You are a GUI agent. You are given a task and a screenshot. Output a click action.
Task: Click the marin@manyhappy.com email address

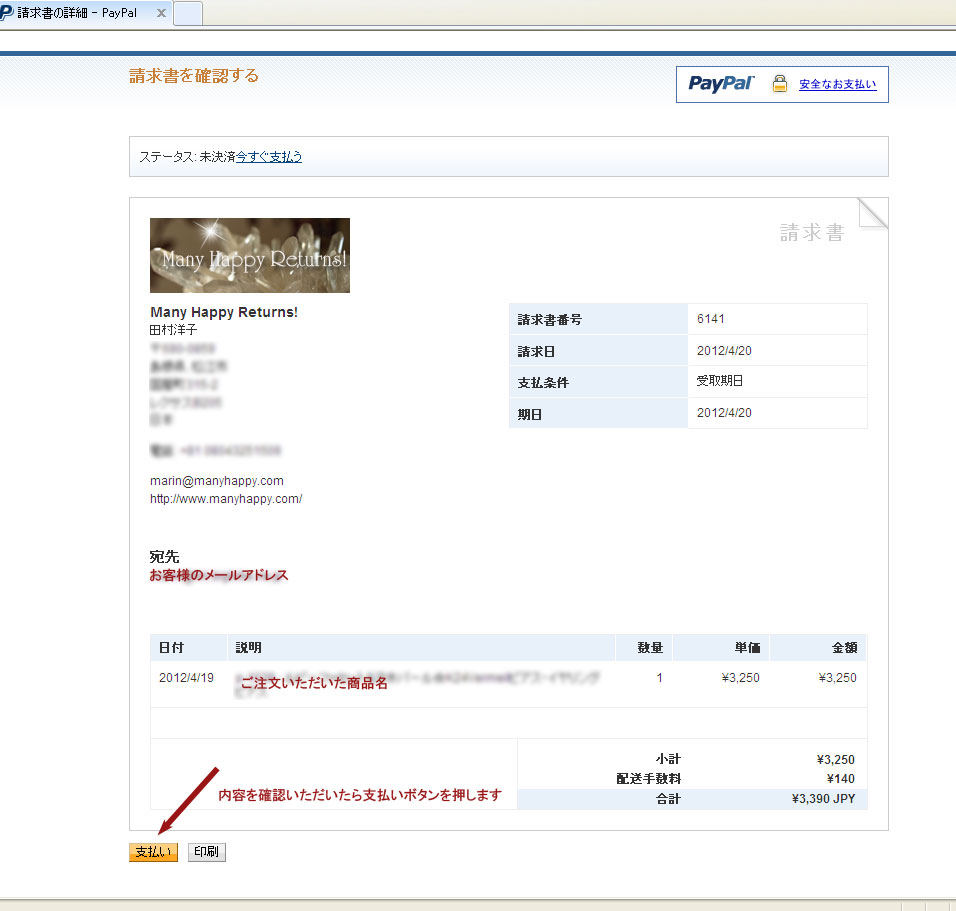[217, 481]
